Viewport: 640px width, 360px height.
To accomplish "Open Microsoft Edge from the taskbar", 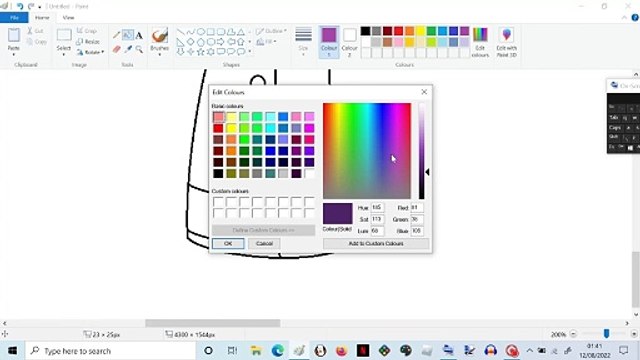I will 278,350.
